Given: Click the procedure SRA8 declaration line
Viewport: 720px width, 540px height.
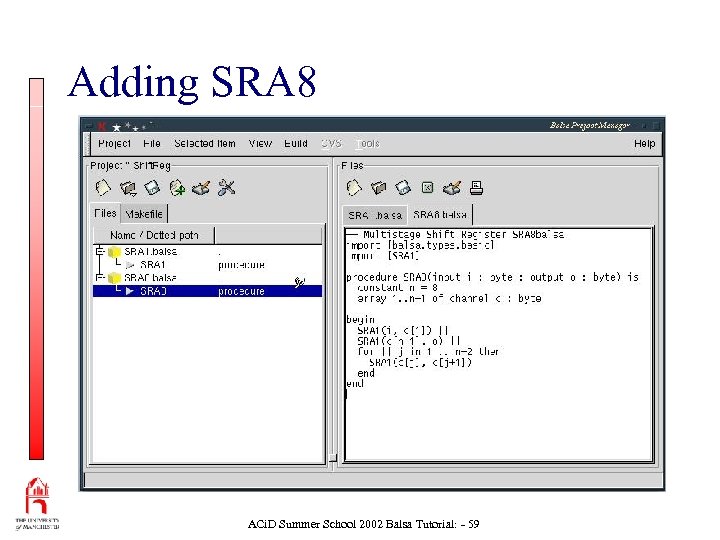Looking at the screenshot, I should (492, 277).
